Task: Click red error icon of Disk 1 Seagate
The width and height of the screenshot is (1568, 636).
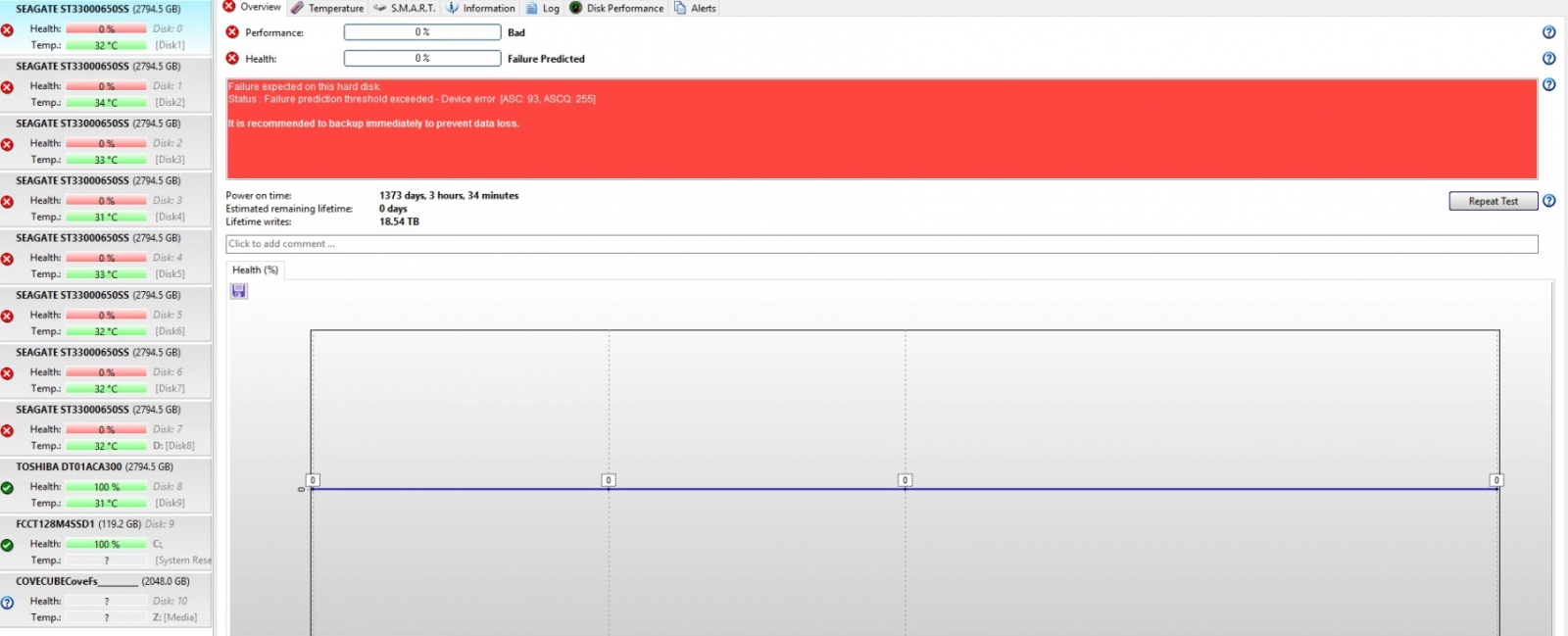Action: (7, 87)
